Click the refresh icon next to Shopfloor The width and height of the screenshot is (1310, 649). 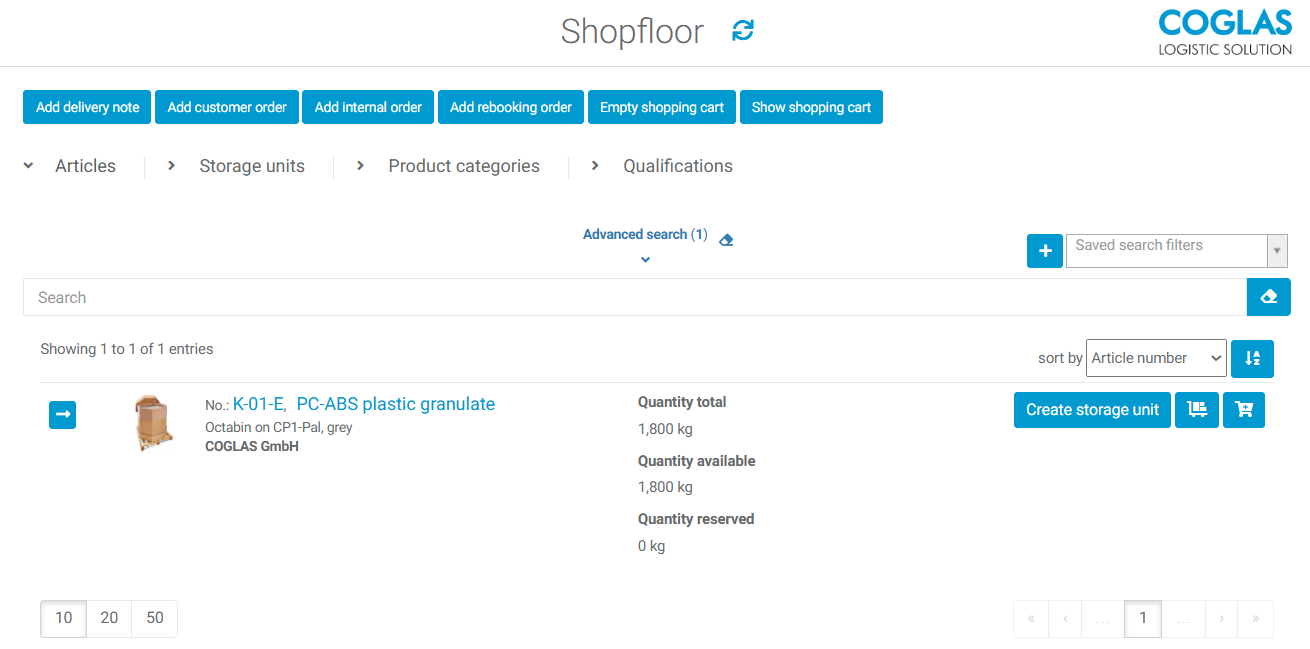click(743, 31)
